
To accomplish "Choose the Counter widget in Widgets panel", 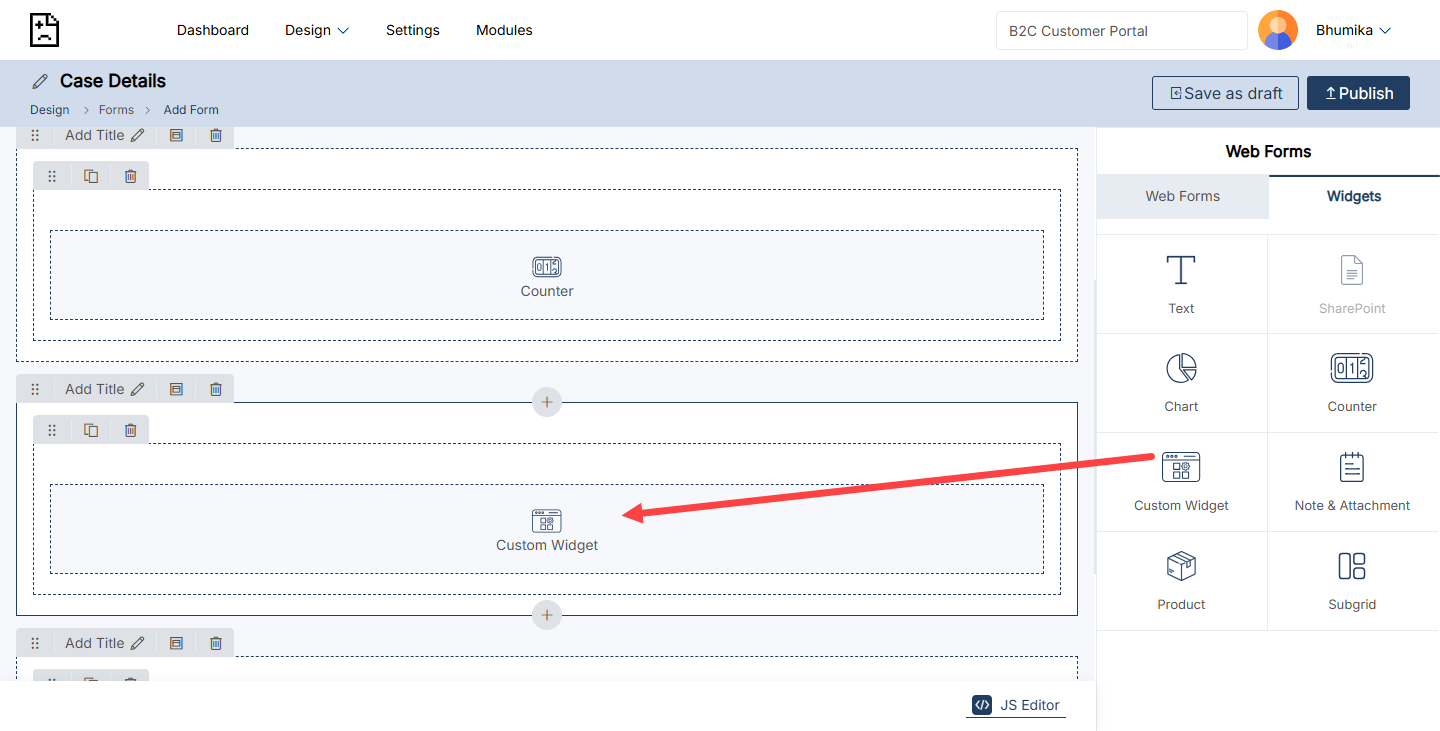I will click(1352, 382).
